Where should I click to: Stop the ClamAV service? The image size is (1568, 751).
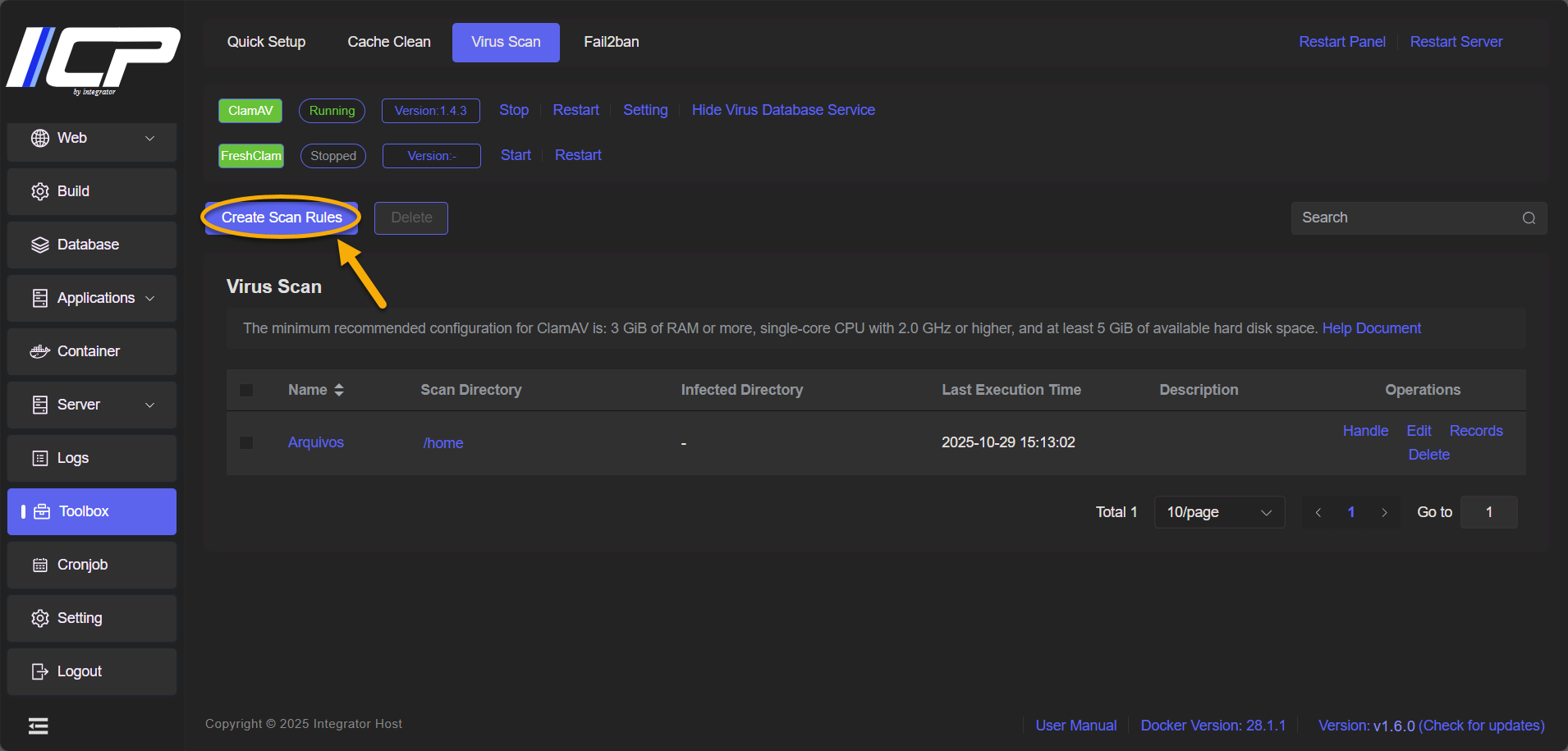coord(514,110)
